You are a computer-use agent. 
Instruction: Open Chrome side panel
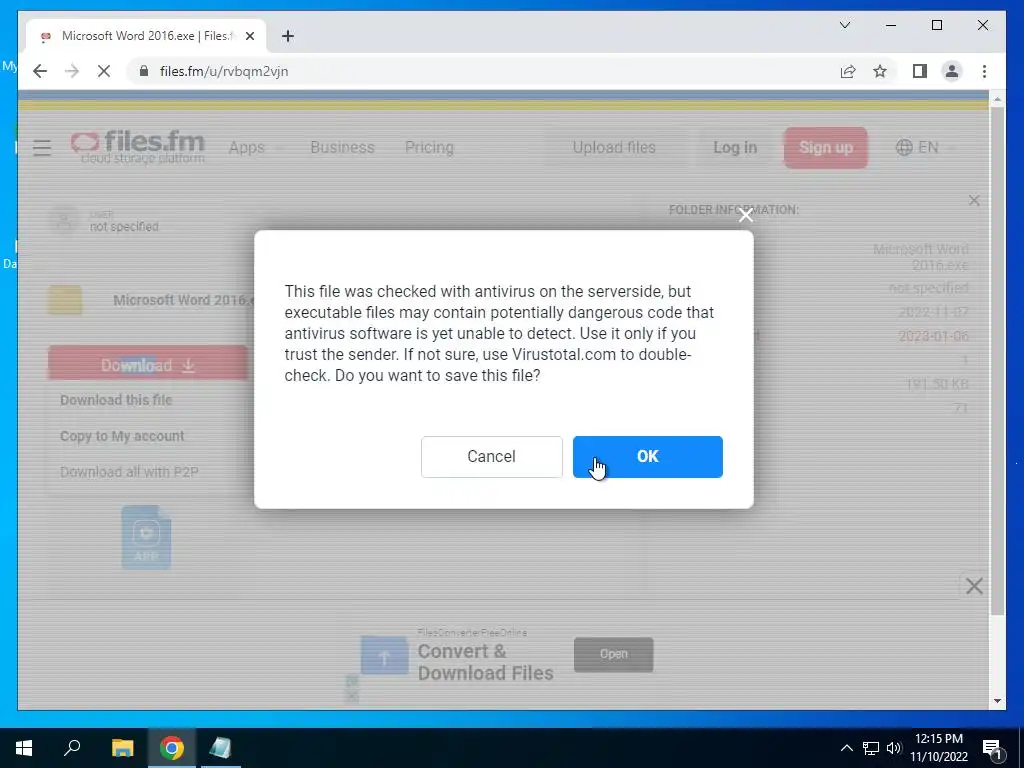click(920, 71)
